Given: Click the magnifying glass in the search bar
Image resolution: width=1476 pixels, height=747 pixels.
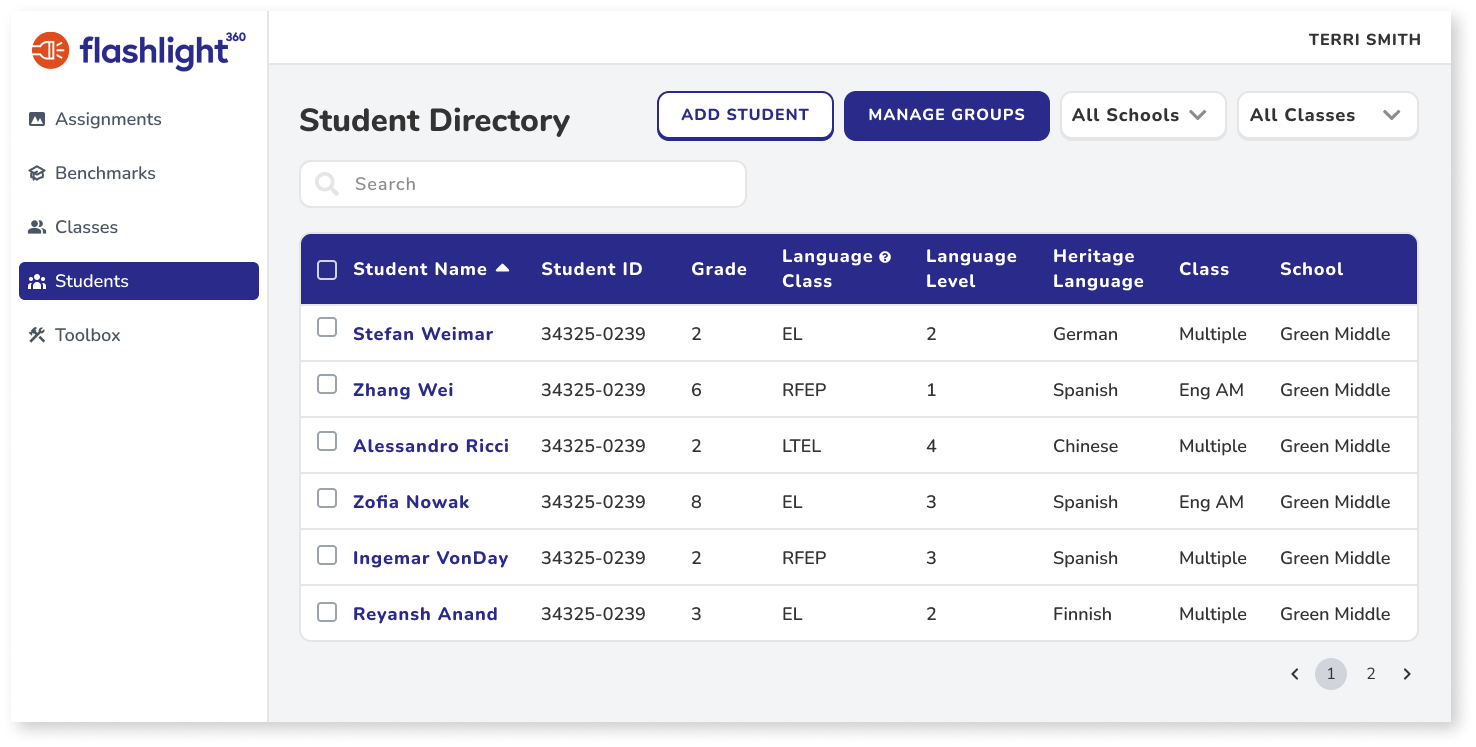Looking at the screenshot, I should click(326, 183).
